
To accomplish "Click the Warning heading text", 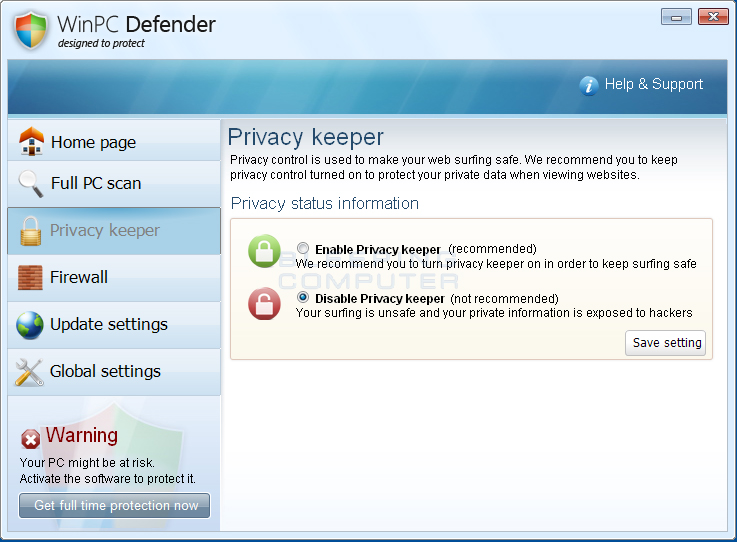I will 82,435.
